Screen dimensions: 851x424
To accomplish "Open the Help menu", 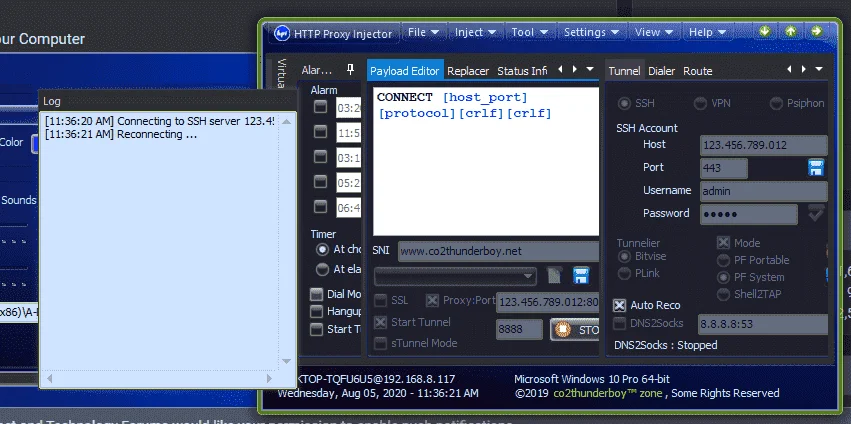I will pos(707,33).
